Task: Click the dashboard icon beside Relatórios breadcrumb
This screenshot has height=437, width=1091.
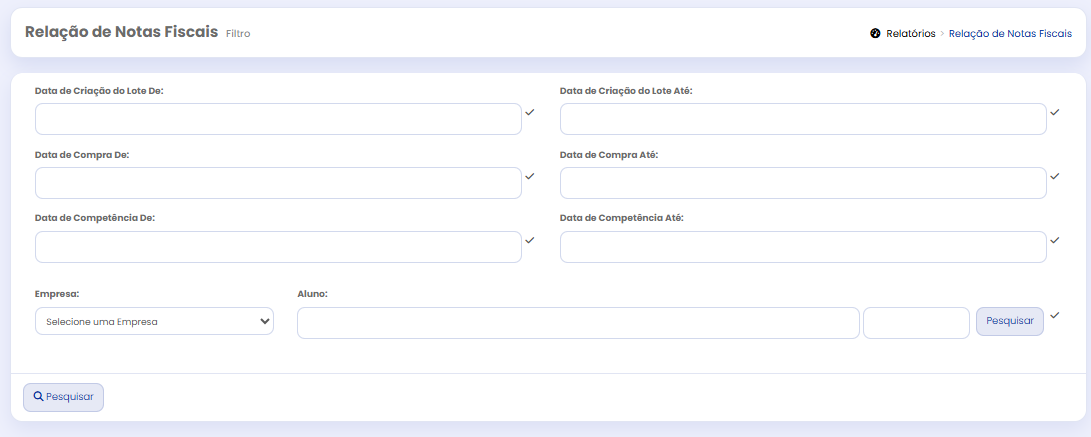Action: pos(875,33)
